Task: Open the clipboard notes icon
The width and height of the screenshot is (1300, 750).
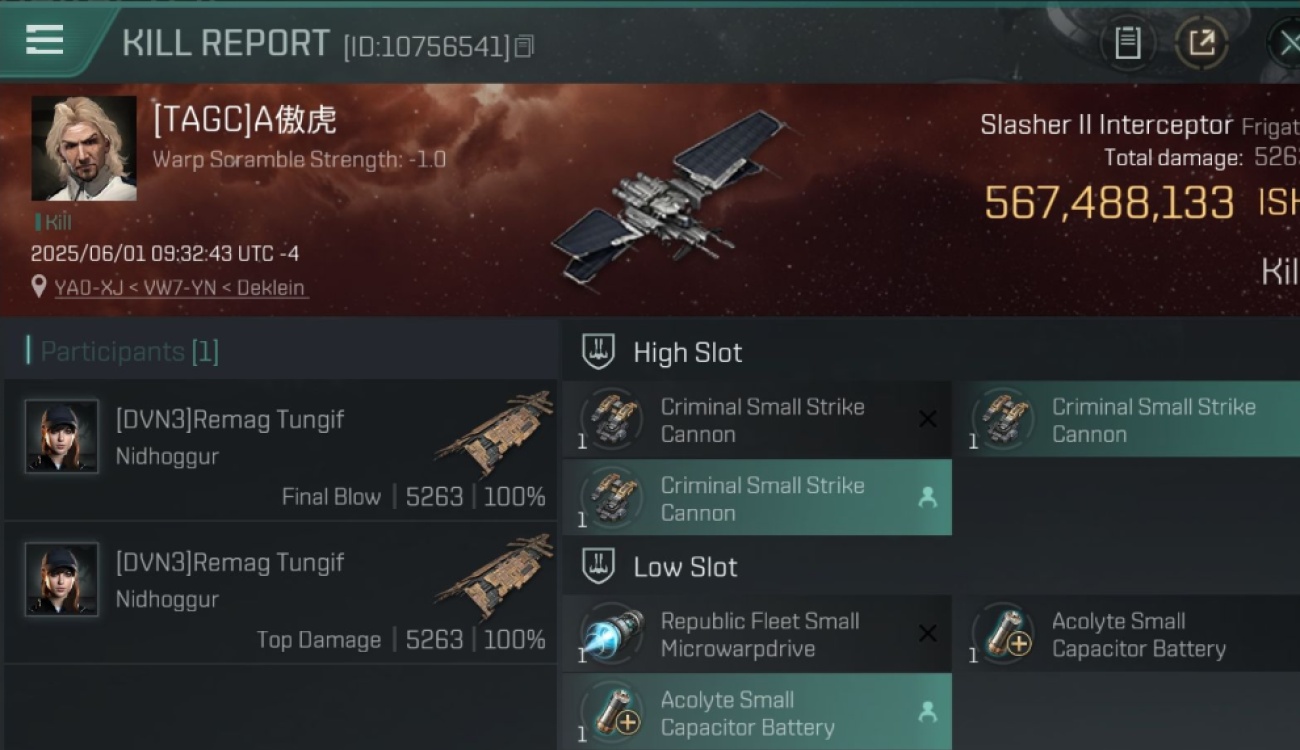Action: 1128,43
